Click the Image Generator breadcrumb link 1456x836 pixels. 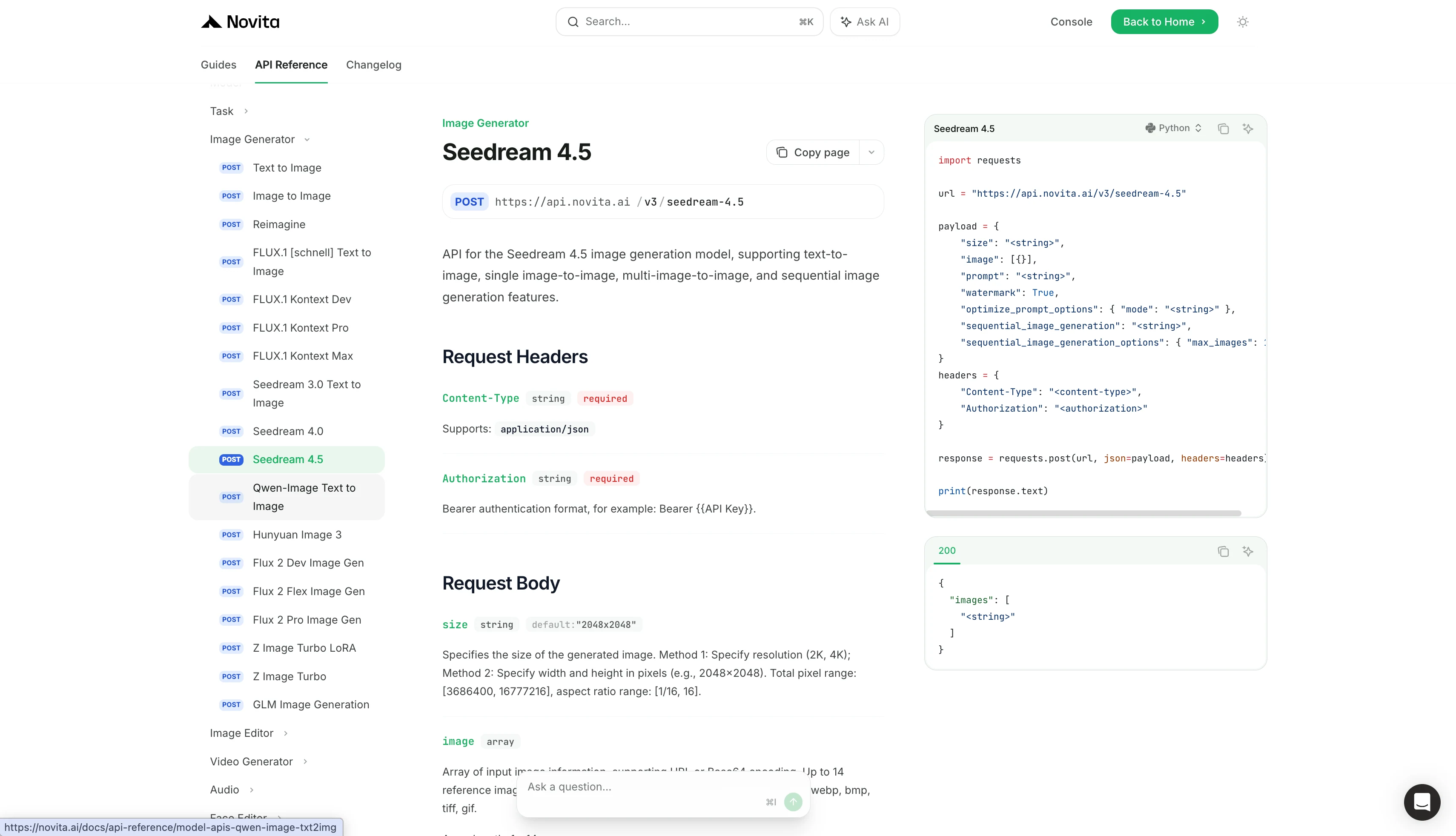[x=485, y=123]
